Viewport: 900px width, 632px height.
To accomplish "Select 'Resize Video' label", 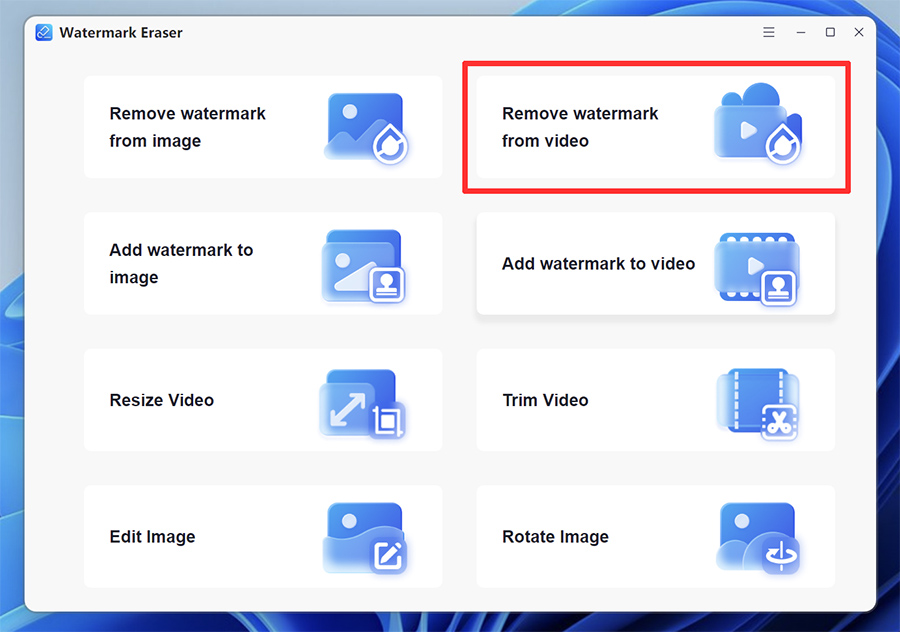I will 162,400.
